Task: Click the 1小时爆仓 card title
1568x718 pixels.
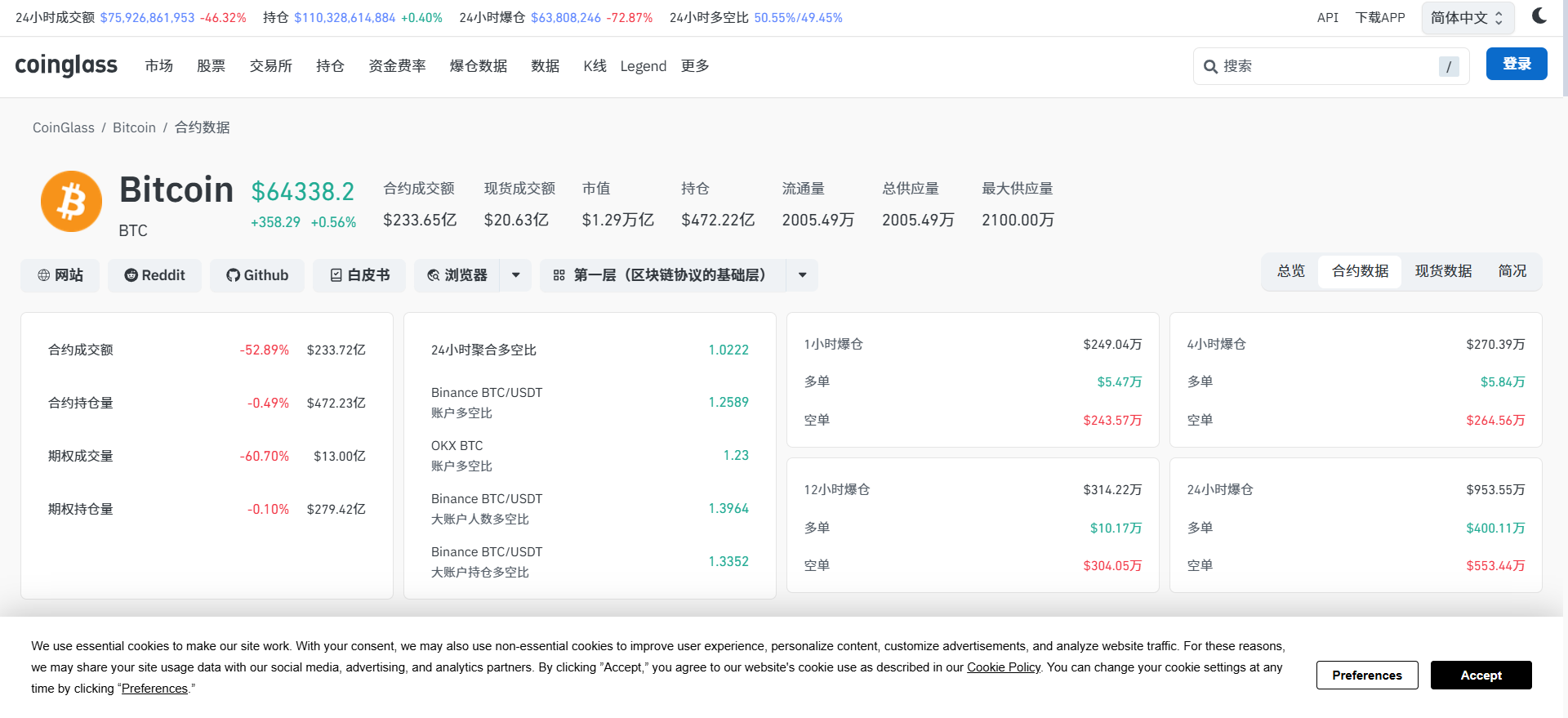Action: (834, 344)
